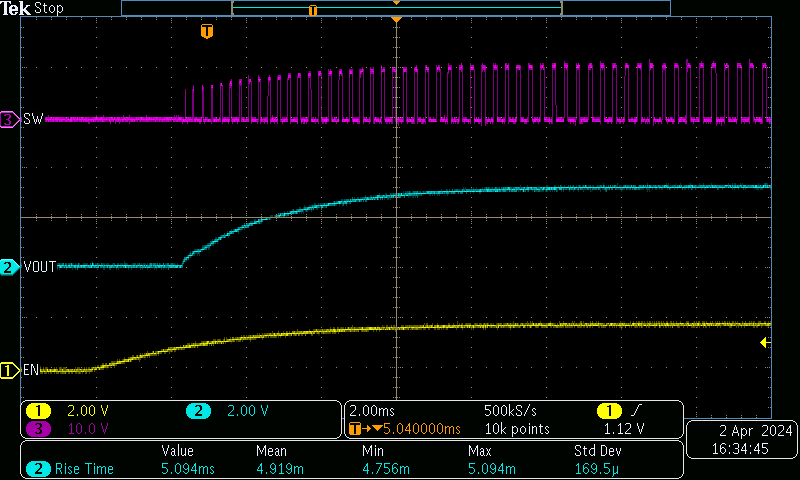Click the channel 3 SW ground marker
This screenshot has width=800, height=480.
tap(9, 119)
